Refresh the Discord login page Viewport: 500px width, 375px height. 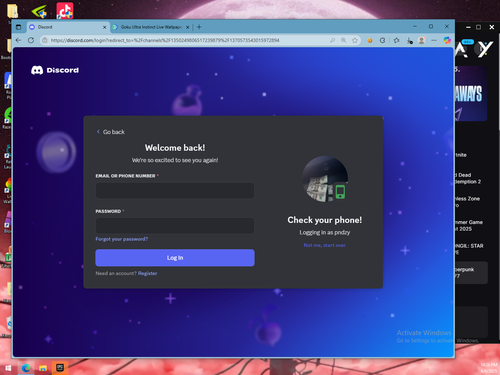[31, 40]
